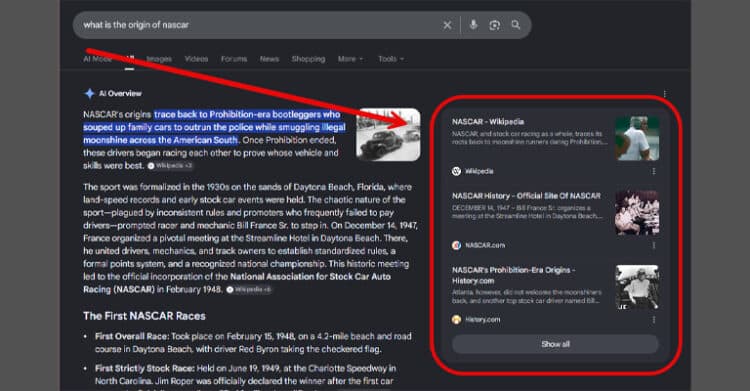Viewport: 750px width, 391px height.
Task: Switch to the Shopping tab
Action: (x=309, y=59)
